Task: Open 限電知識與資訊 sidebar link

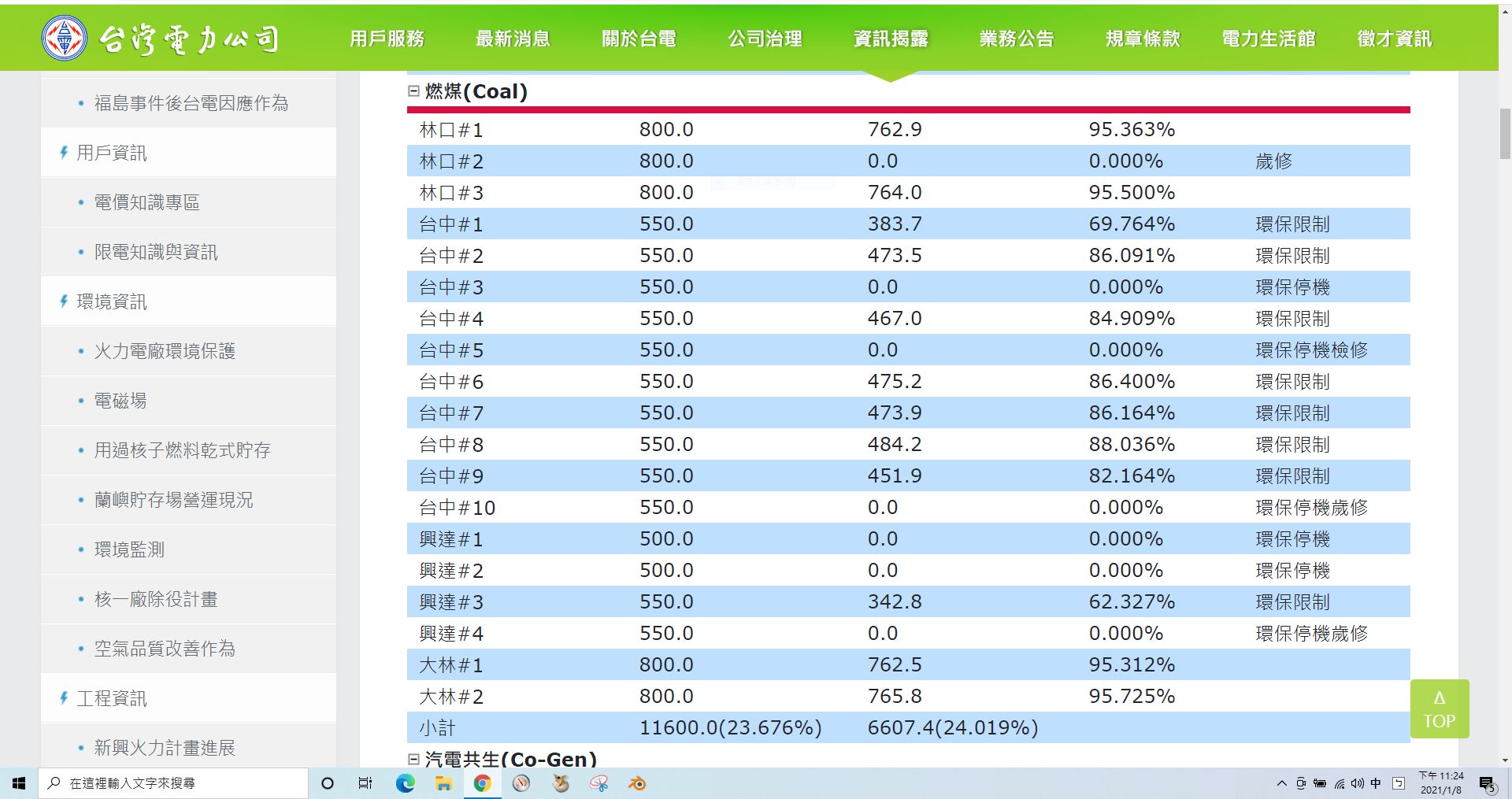Action: (156, 252)
